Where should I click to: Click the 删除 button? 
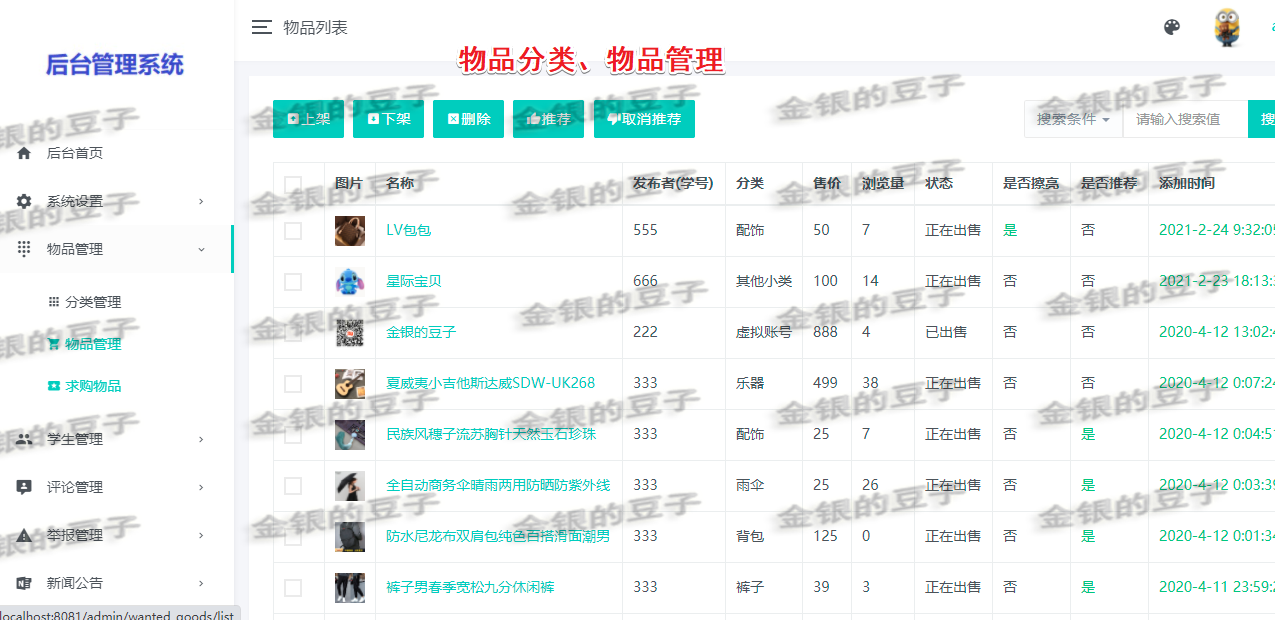point(468,119)
